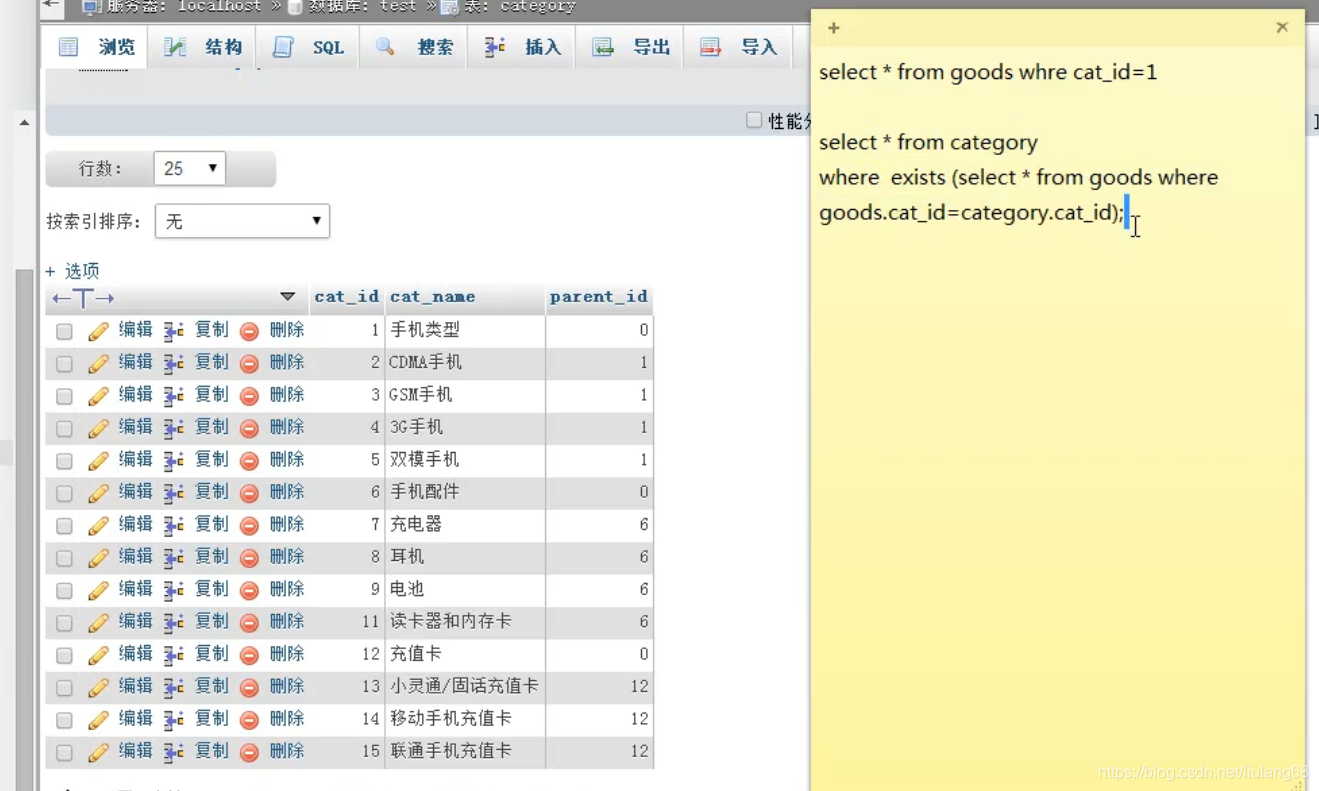Image resolution: width=1319 pixels, height=791 pixels.
Task: Click the pencil edit icon for 充电器 row
Action: point(98,526)
